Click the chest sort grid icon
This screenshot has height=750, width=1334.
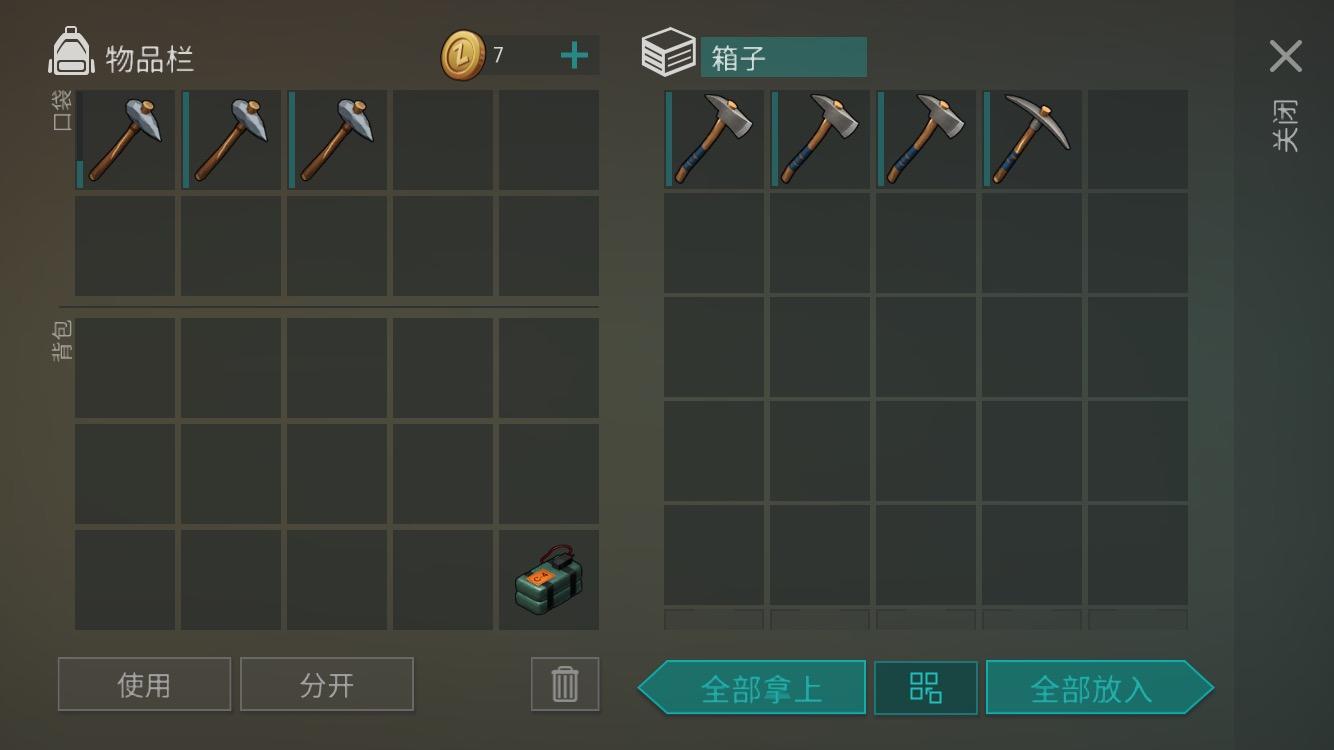pyautogui.click(x=926, y=688)
